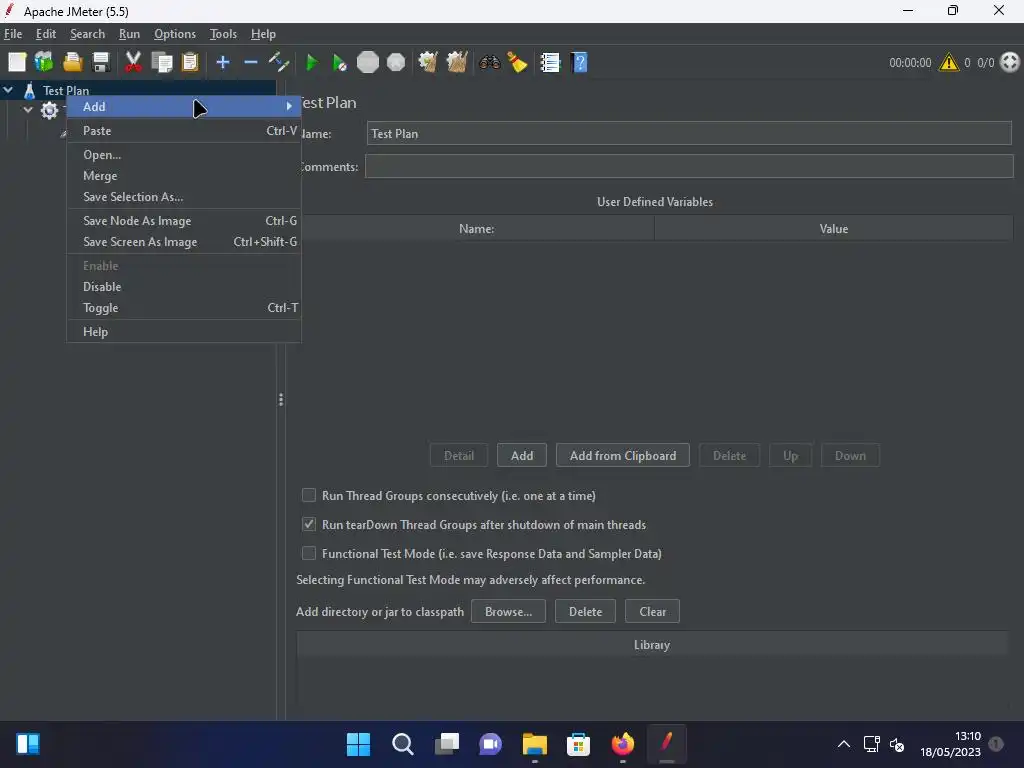Open Windows Start from taskbar

(x=358, y=744)
